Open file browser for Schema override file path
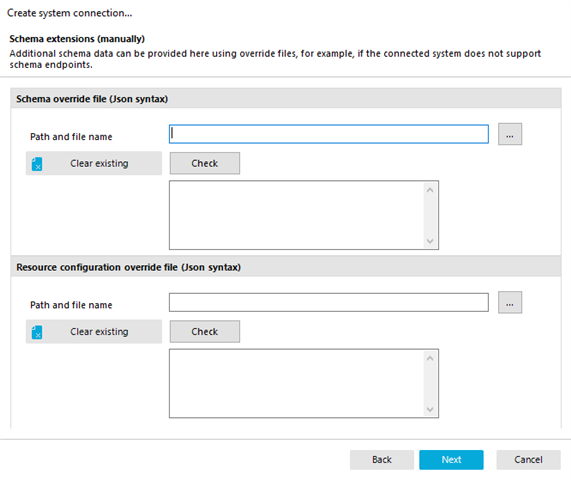571x480 pixels. click(x=510, y=134)
